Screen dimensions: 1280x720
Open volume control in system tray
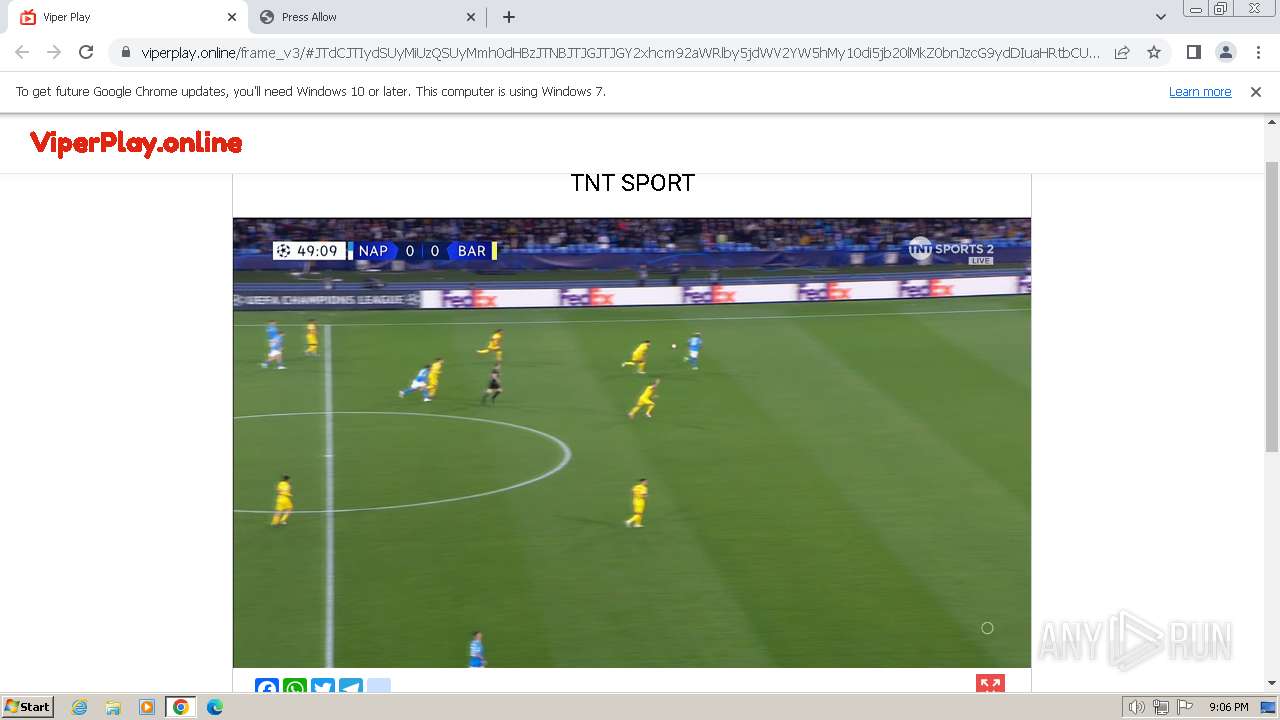coord(1137,707)
